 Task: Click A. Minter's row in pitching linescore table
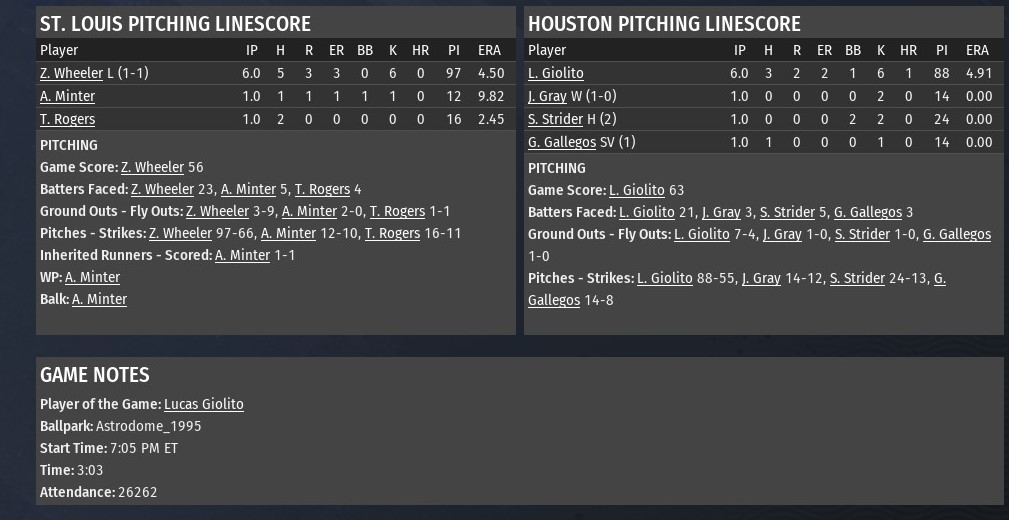67,96
